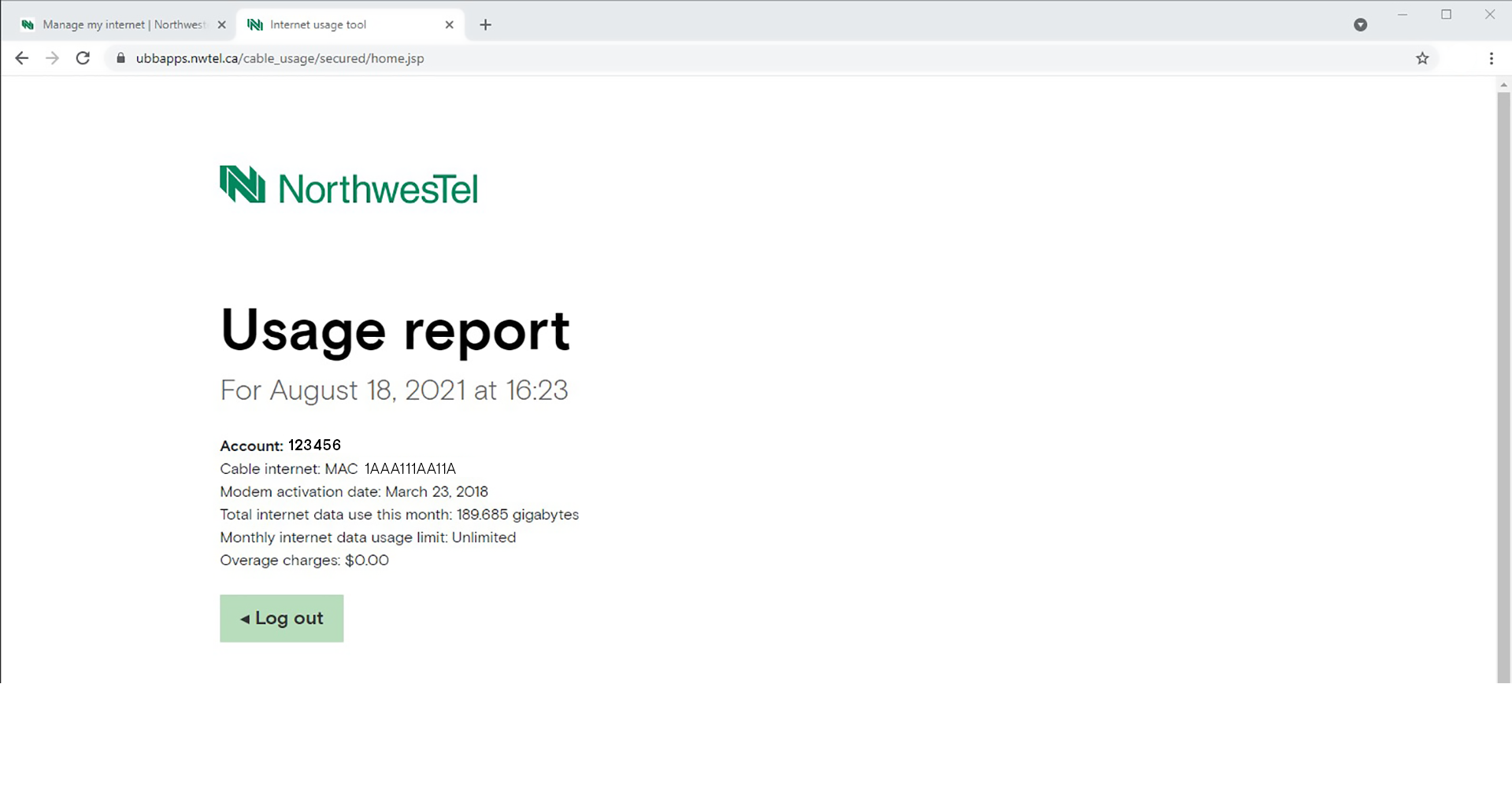The image size is (1512, 806).
Task: Maximize the browser window
Action: pyautogui.click(x=1446, y=14)
